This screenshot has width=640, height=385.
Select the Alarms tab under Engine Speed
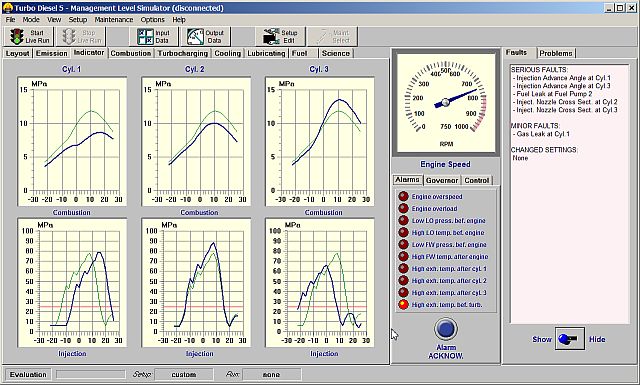[x=407, y=180]
